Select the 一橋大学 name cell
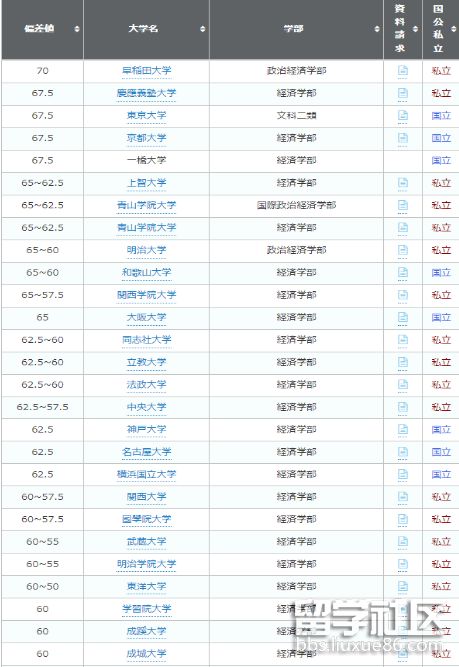The height and width of the screenshot is (667, 459). tap(146, 160)
